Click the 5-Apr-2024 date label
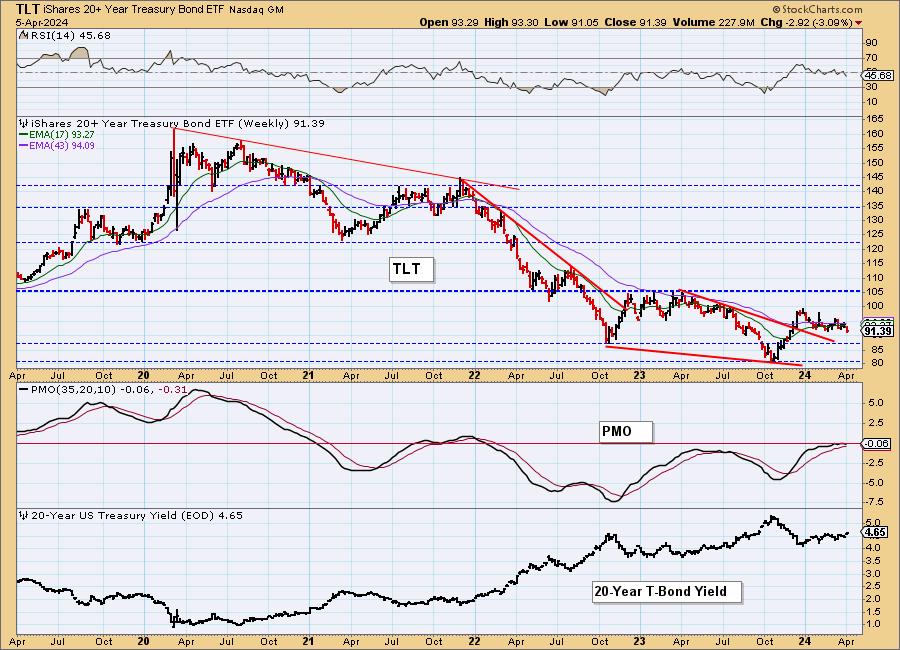Screen dimensions: 900x650 (x=42, y=22)
